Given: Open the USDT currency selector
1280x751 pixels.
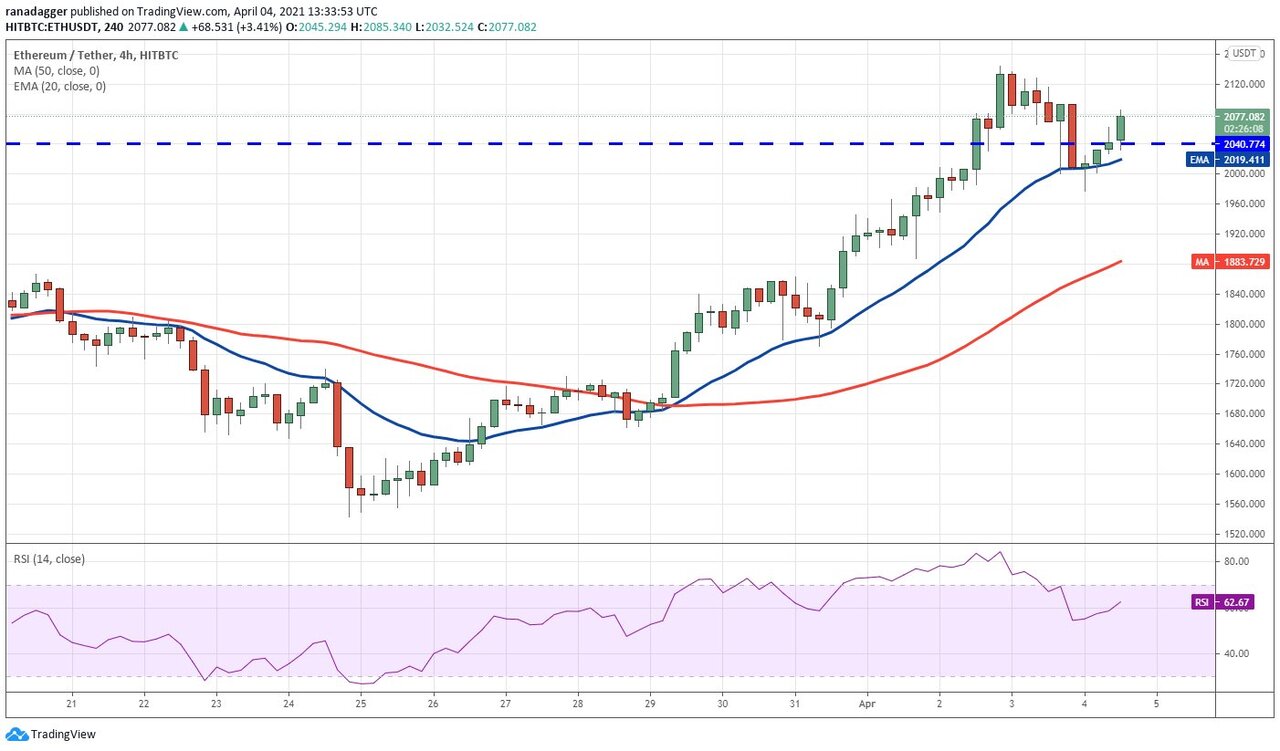Looking at the screenshot, I should (1244, 53).
